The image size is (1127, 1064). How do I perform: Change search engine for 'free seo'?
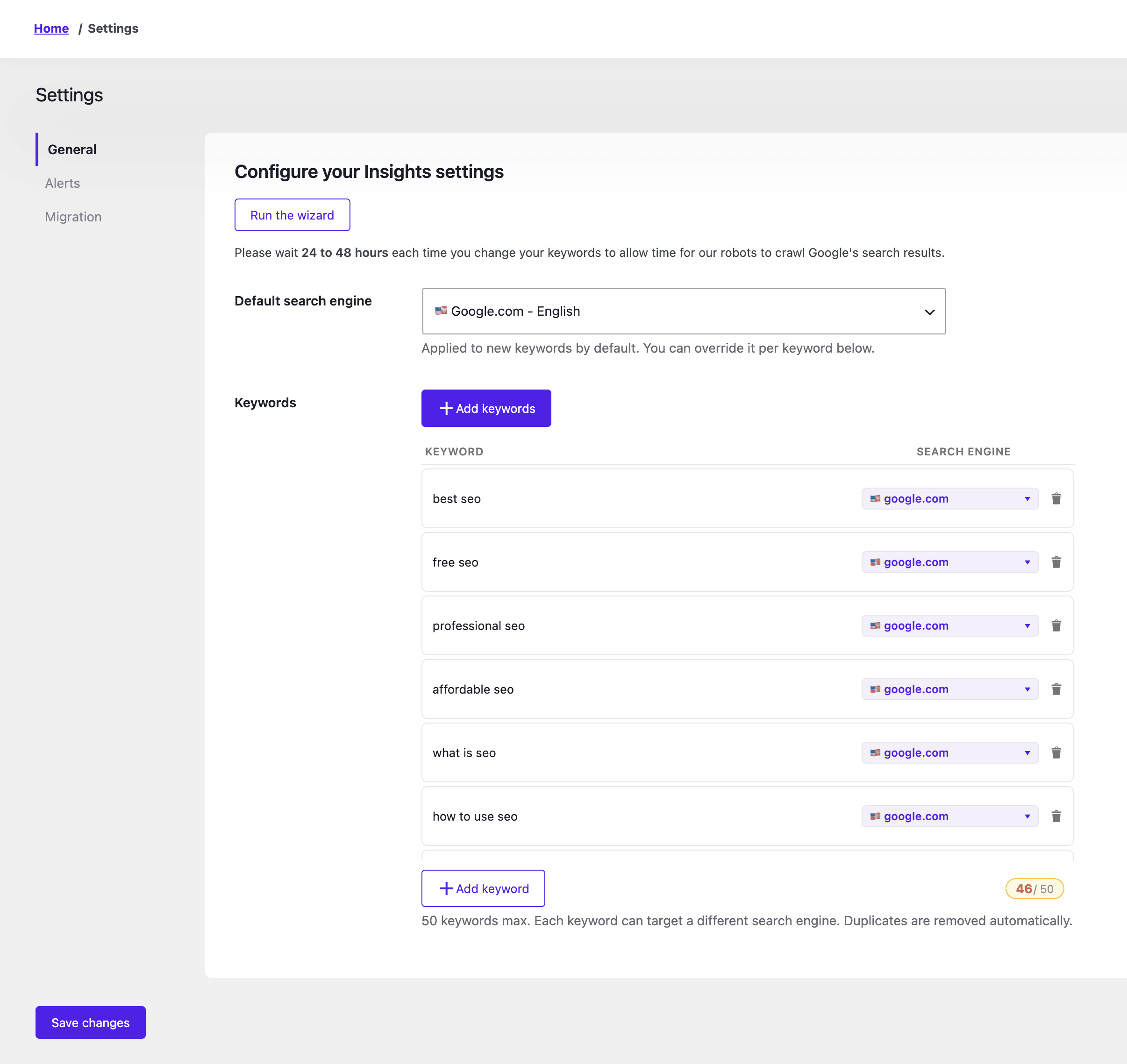[950, 562]
